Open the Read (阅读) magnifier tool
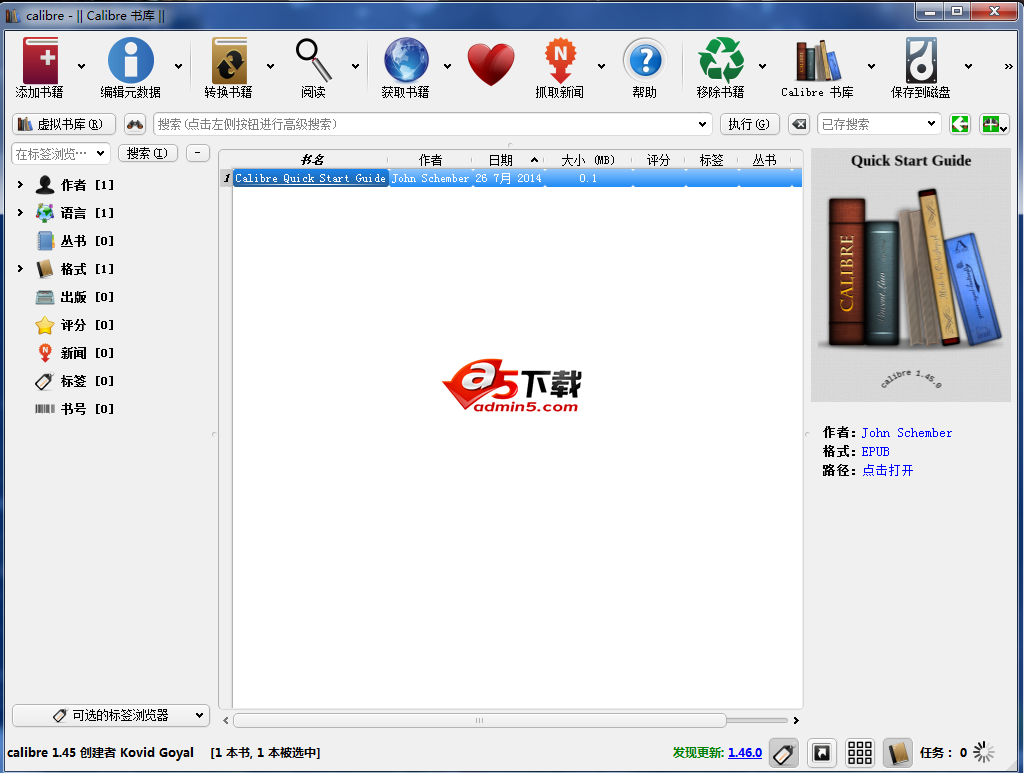This screenshot has width=1024, height=773. 313,60
